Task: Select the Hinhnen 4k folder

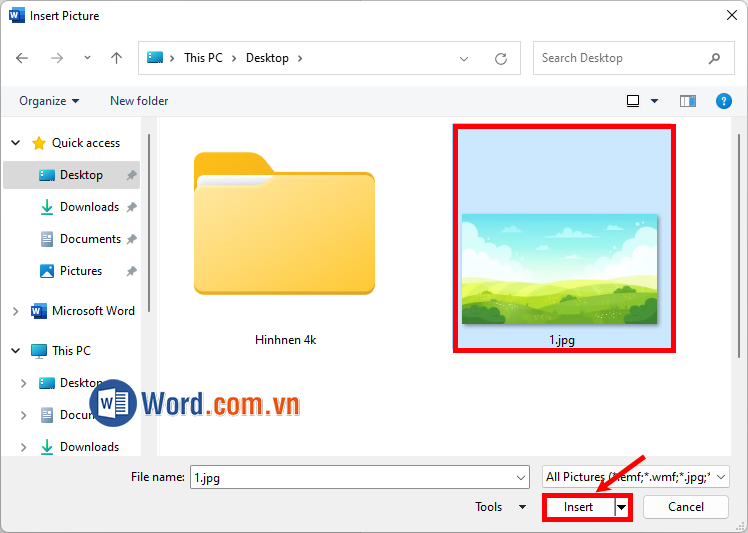Action: 284,223
